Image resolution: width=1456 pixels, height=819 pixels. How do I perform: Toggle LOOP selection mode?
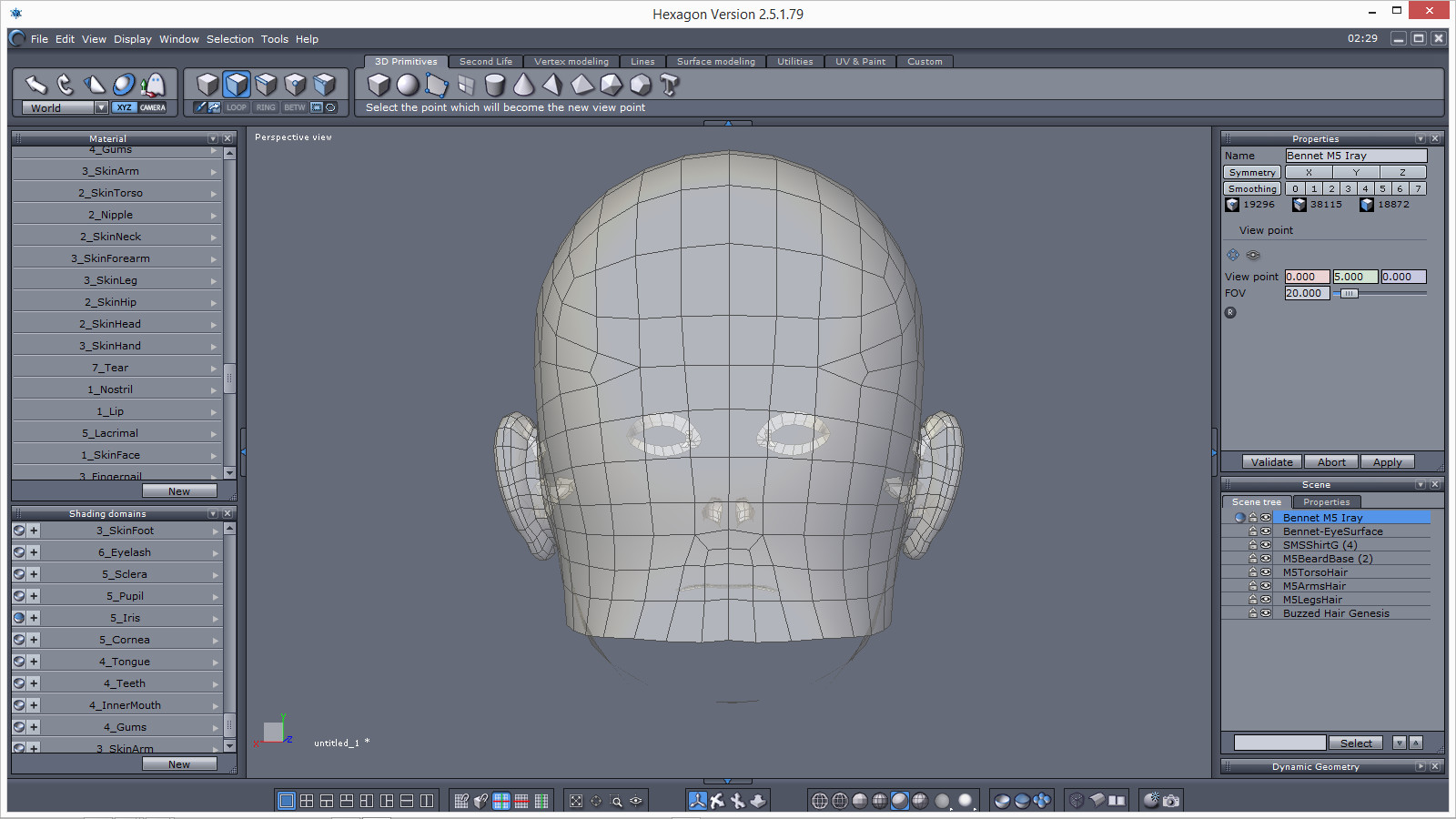click(x=237, y=107)
